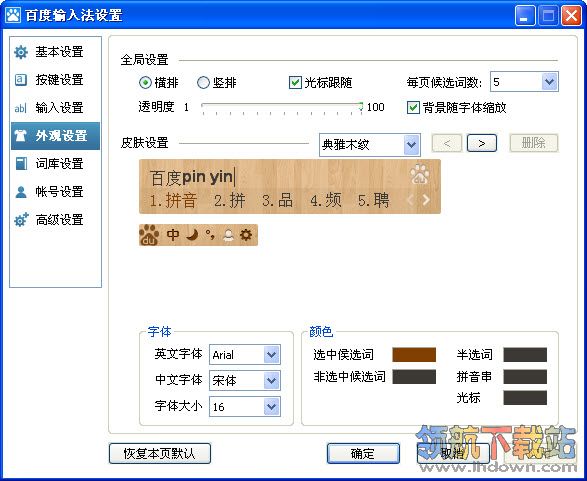Click the 高级设置 gears icon

point(21,220)
